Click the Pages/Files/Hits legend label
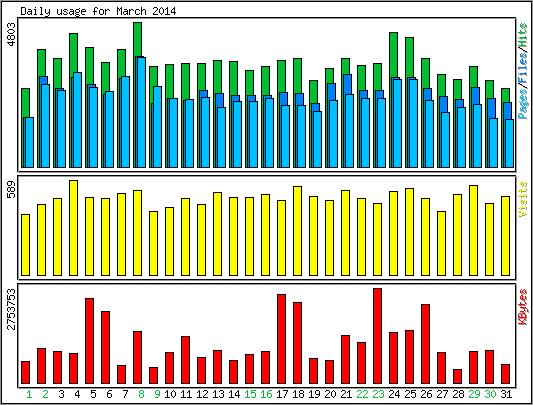Viewport: 533px width, 405px height. [523, 70]
